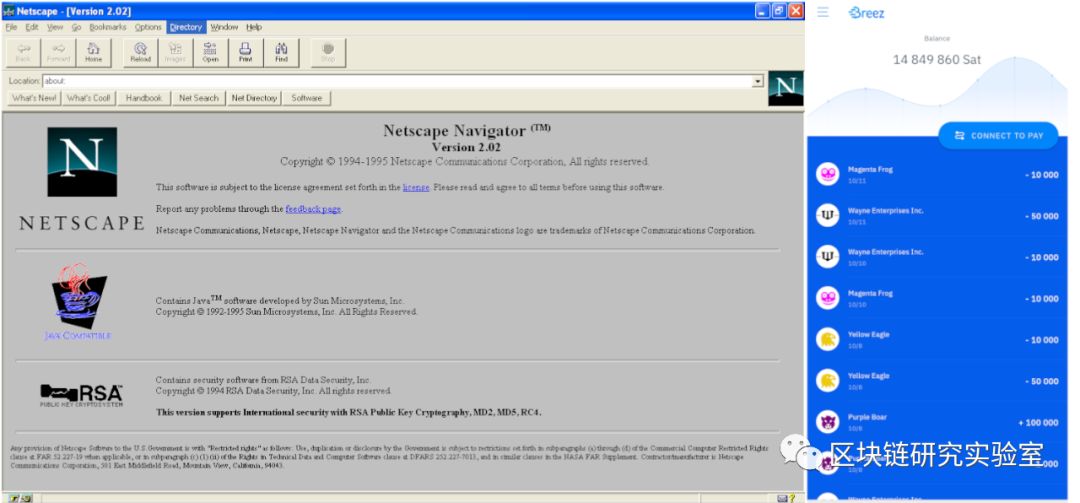Open the Help menu
The width and height of the screenshot is (1080, 503).
[x=254, y=27]
